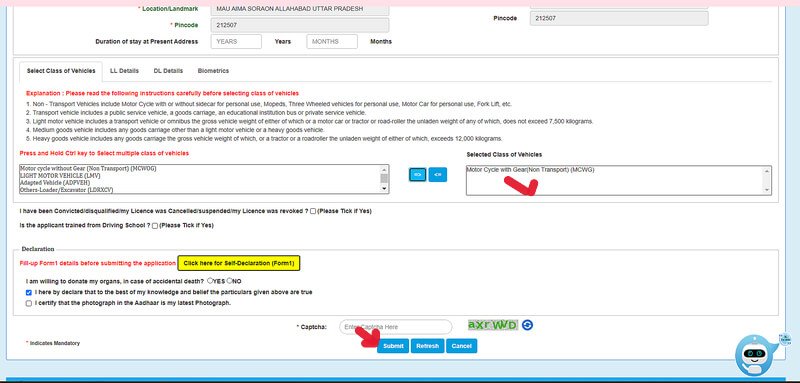Screen dimensions: 800x383
Task: Click the Years duration input field
Action: coord(236,41)
